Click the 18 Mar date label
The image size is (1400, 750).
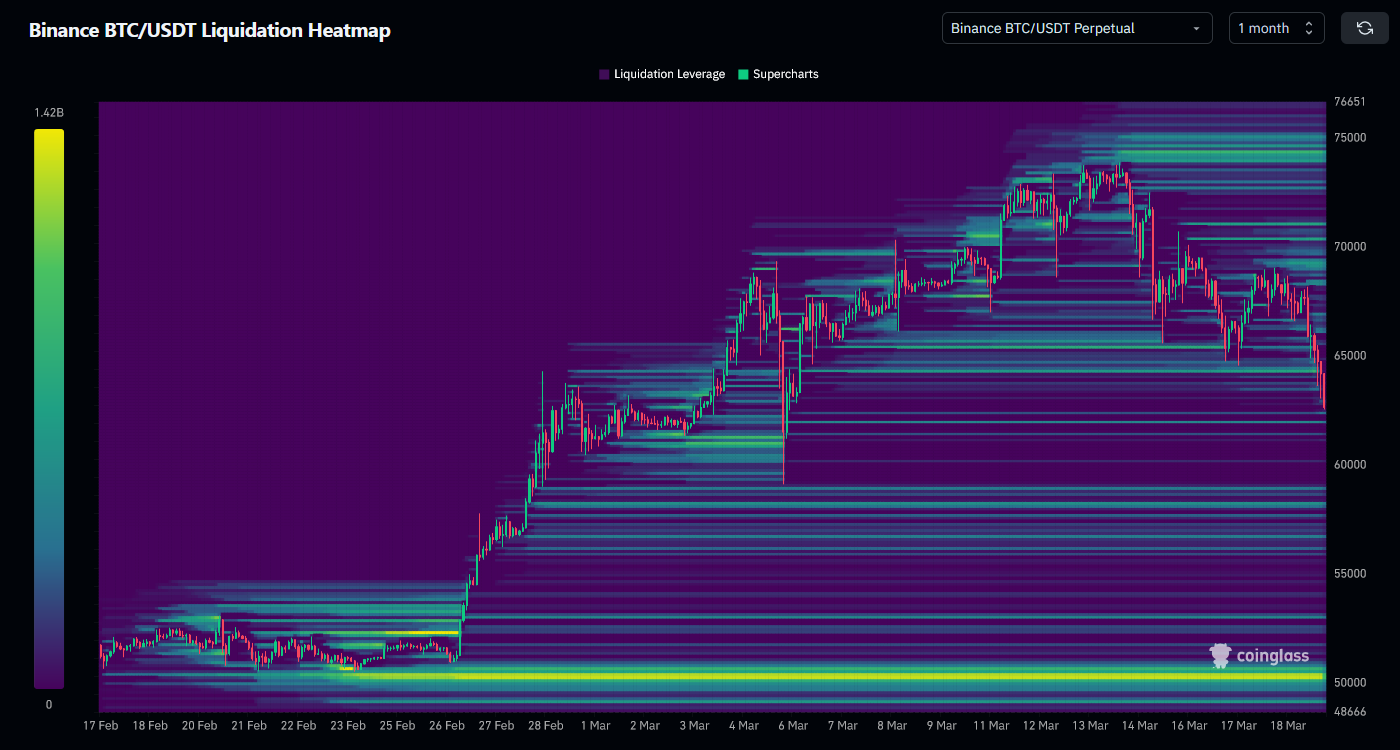click(x=1288, y=726)
